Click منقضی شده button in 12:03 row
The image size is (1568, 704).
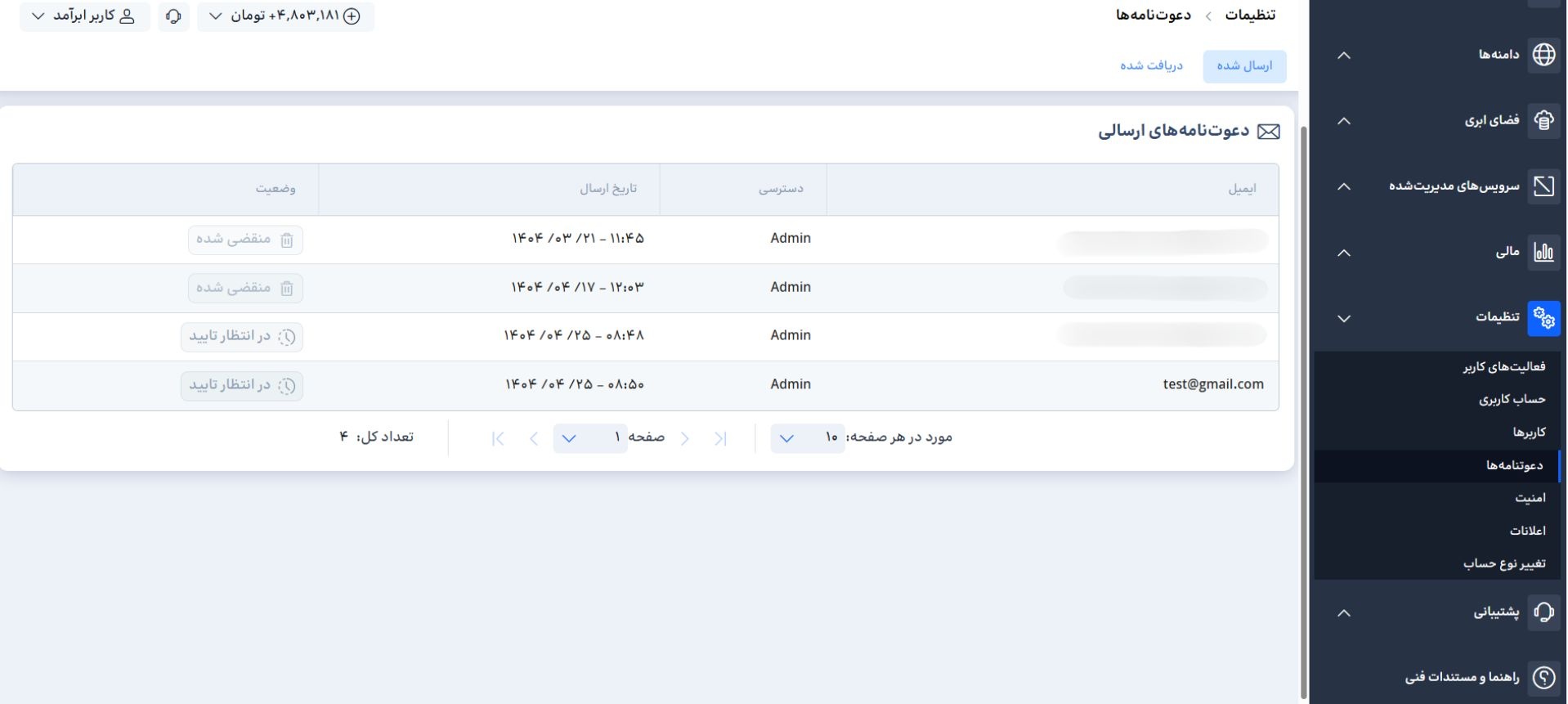tap(245, 288)
